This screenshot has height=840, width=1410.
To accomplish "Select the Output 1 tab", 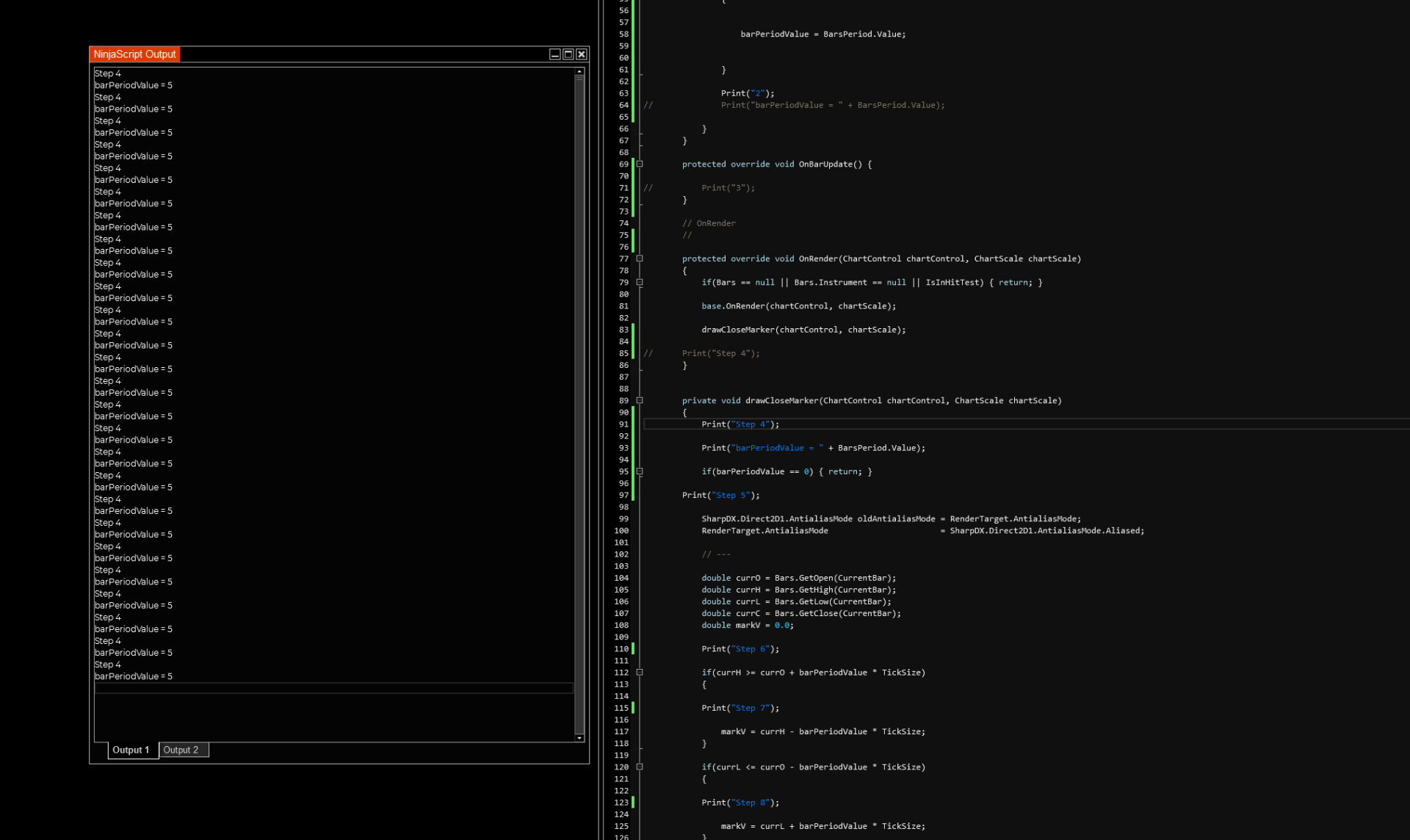I will [x=131, y=750].
